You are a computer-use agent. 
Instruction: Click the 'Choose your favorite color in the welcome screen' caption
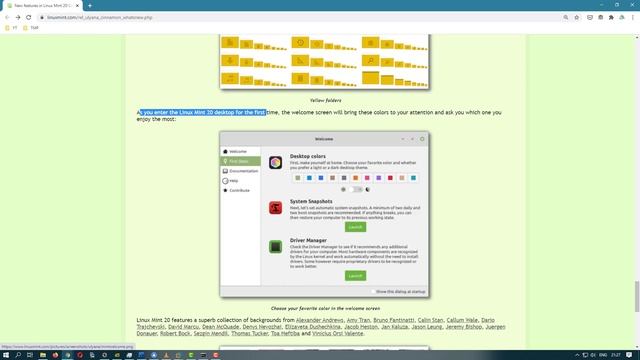pos(325,309)
